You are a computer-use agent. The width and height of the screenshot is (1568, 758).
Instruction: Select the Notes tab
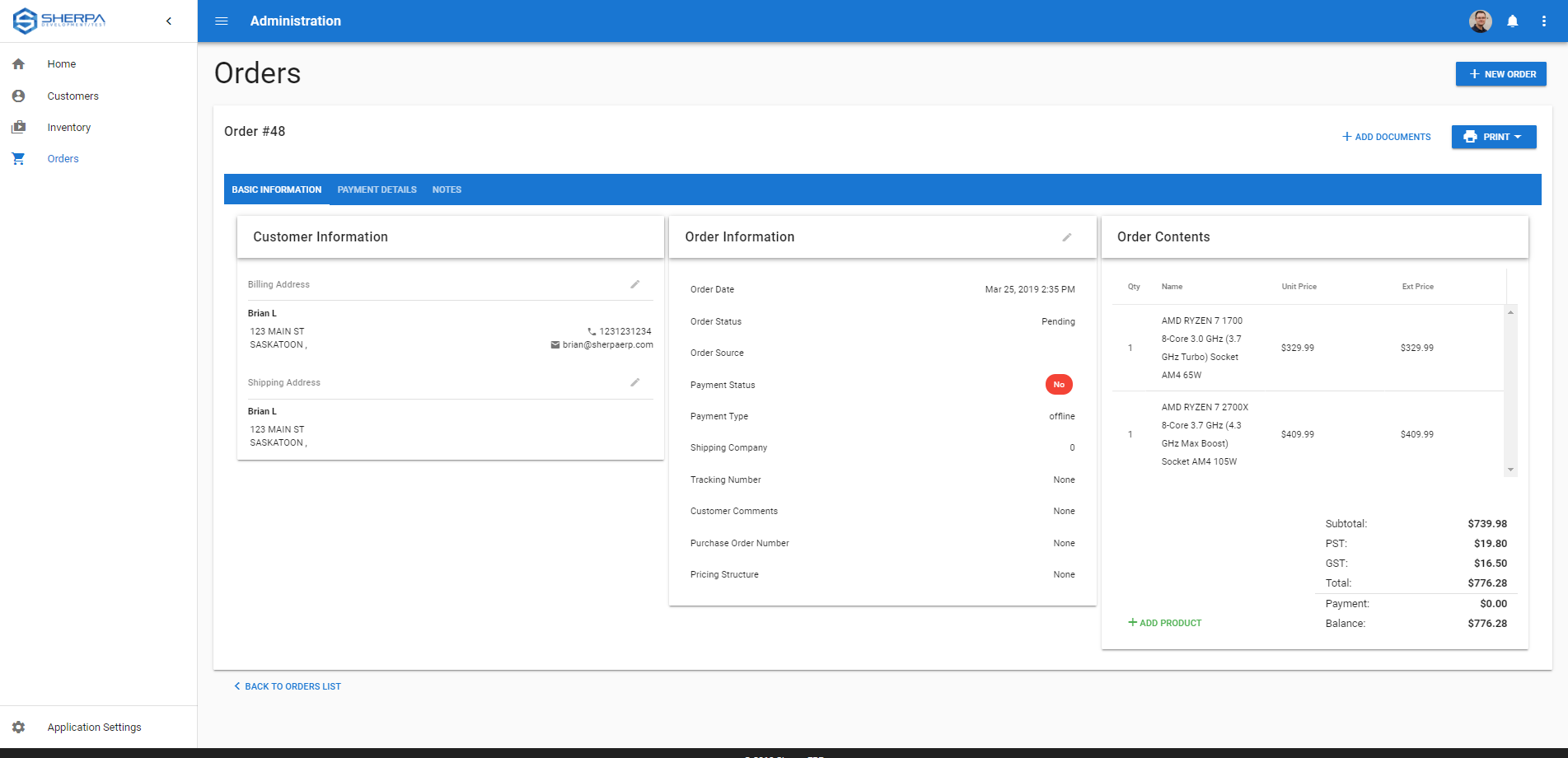[447, 189]
